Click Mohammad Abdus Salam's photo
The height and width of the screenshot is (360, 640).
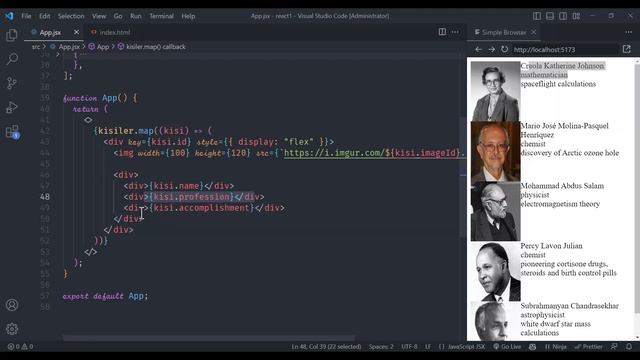495,211
